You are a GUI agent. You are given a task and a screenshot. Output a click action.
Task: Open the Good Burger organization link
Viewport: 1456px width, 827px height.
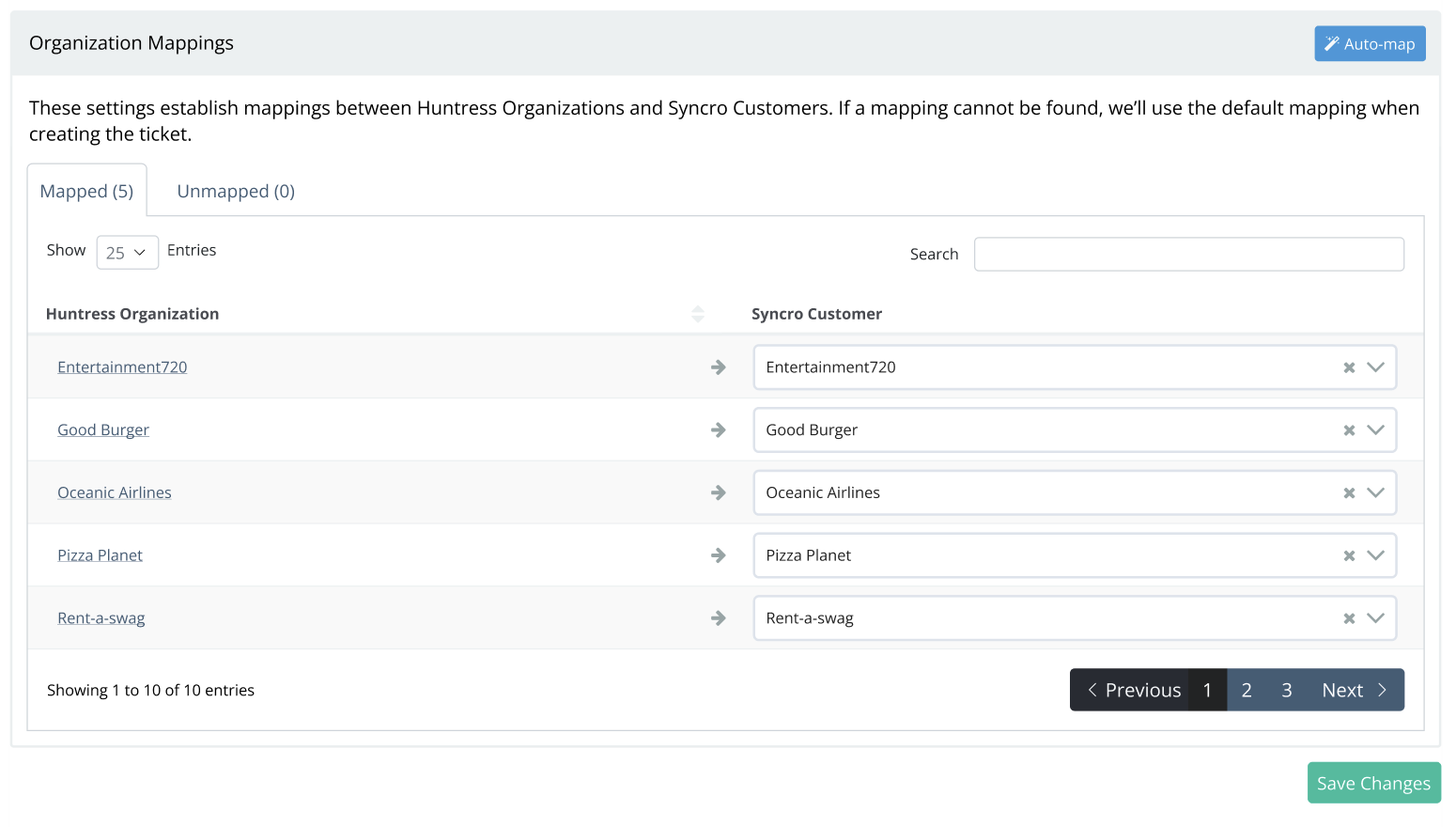pyautogui.click(x=103, y=429)
